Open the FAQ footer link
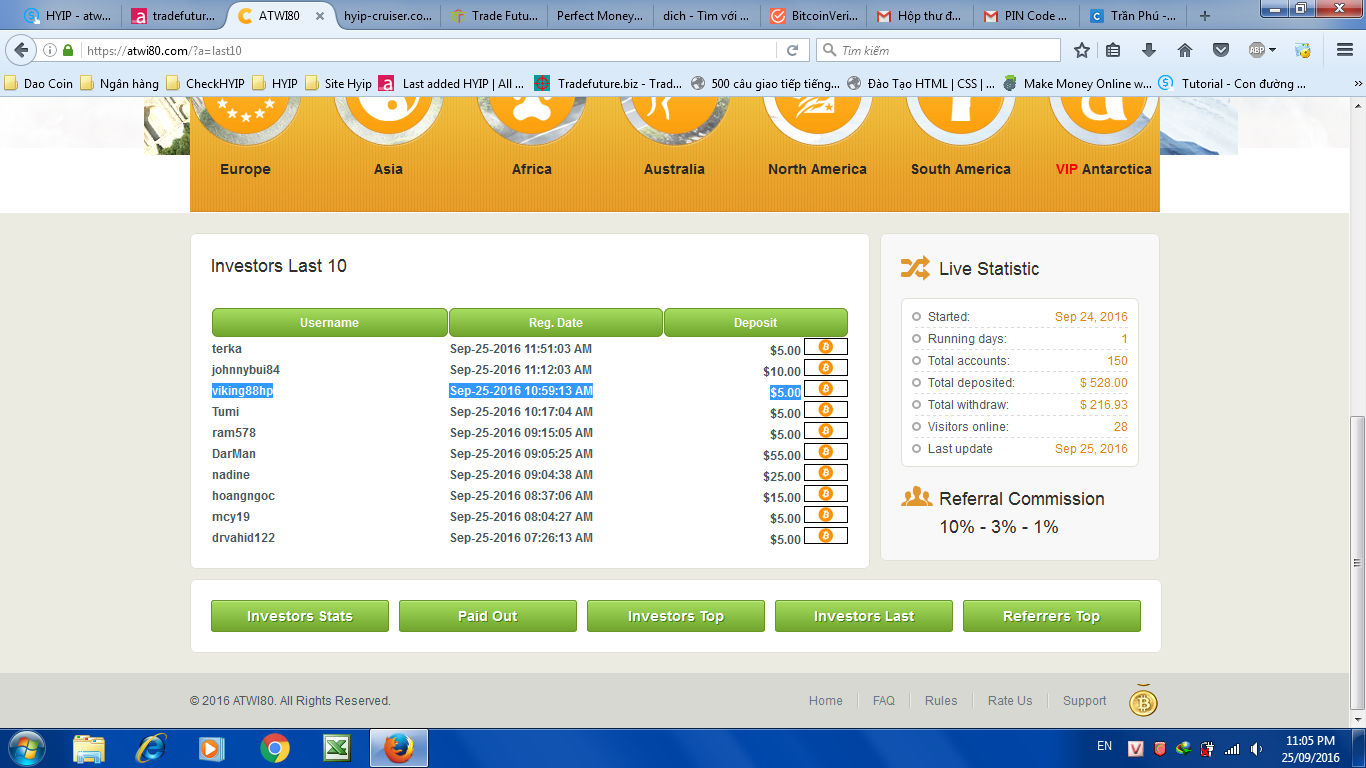 click(x=884, y=701)
